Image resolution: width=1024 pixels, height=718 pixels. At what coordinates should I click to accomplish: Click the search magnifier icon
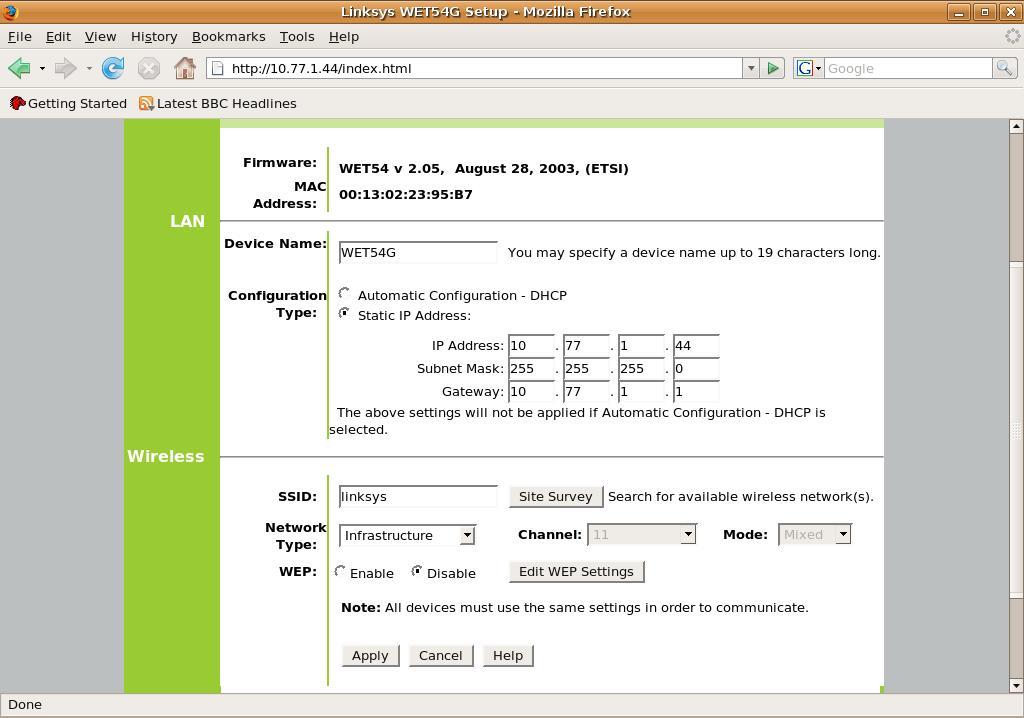tap(1004, 68)
